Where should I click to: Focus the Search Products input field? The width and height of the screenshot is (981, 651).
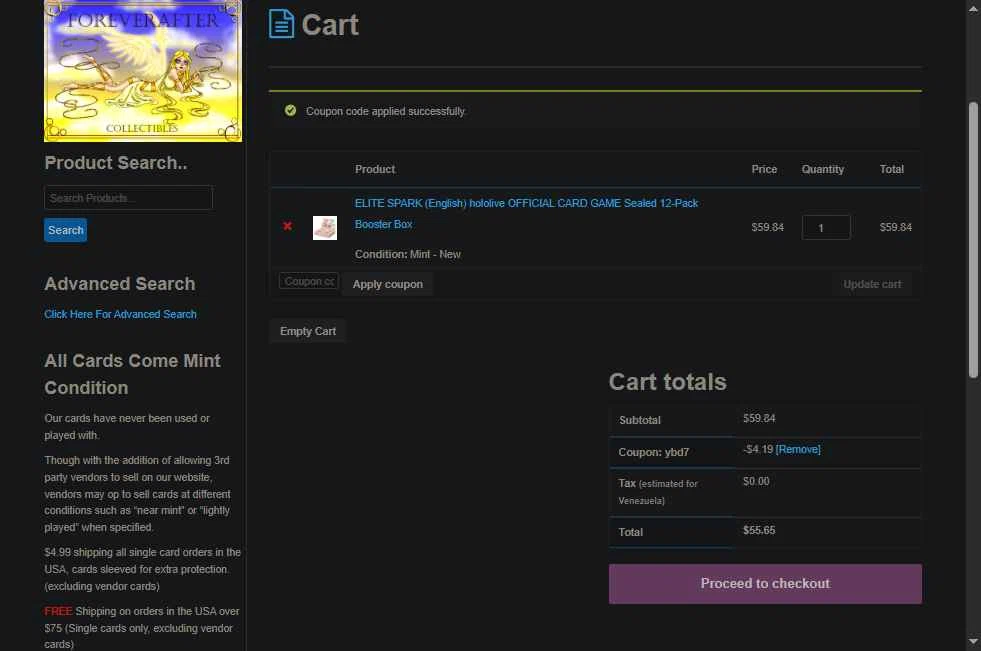[x=128, y=198]
